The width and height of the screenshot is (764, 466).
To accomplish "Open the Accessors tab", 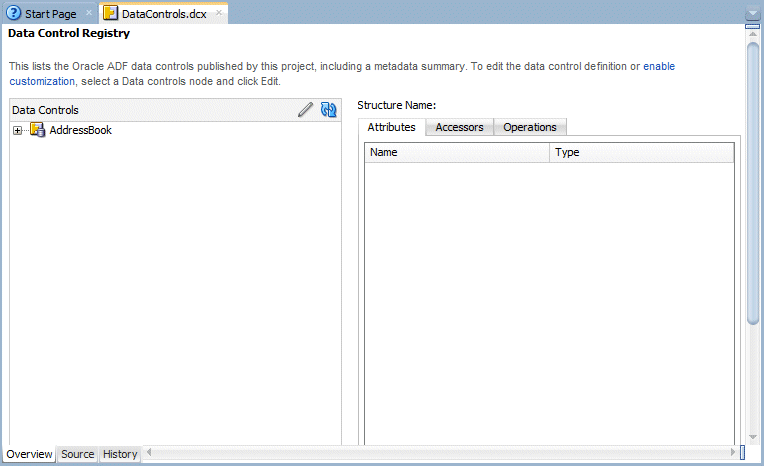I will coord(459,127).
